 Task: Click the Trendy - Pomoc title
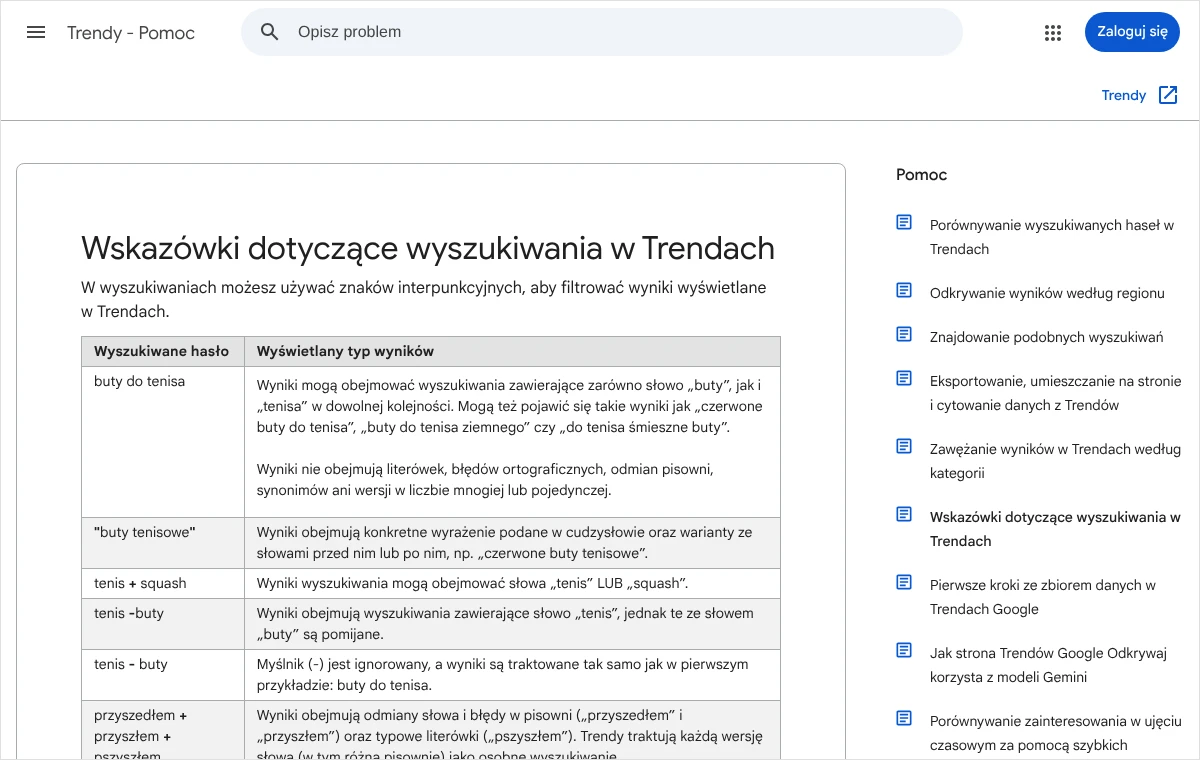pos(131,33)
